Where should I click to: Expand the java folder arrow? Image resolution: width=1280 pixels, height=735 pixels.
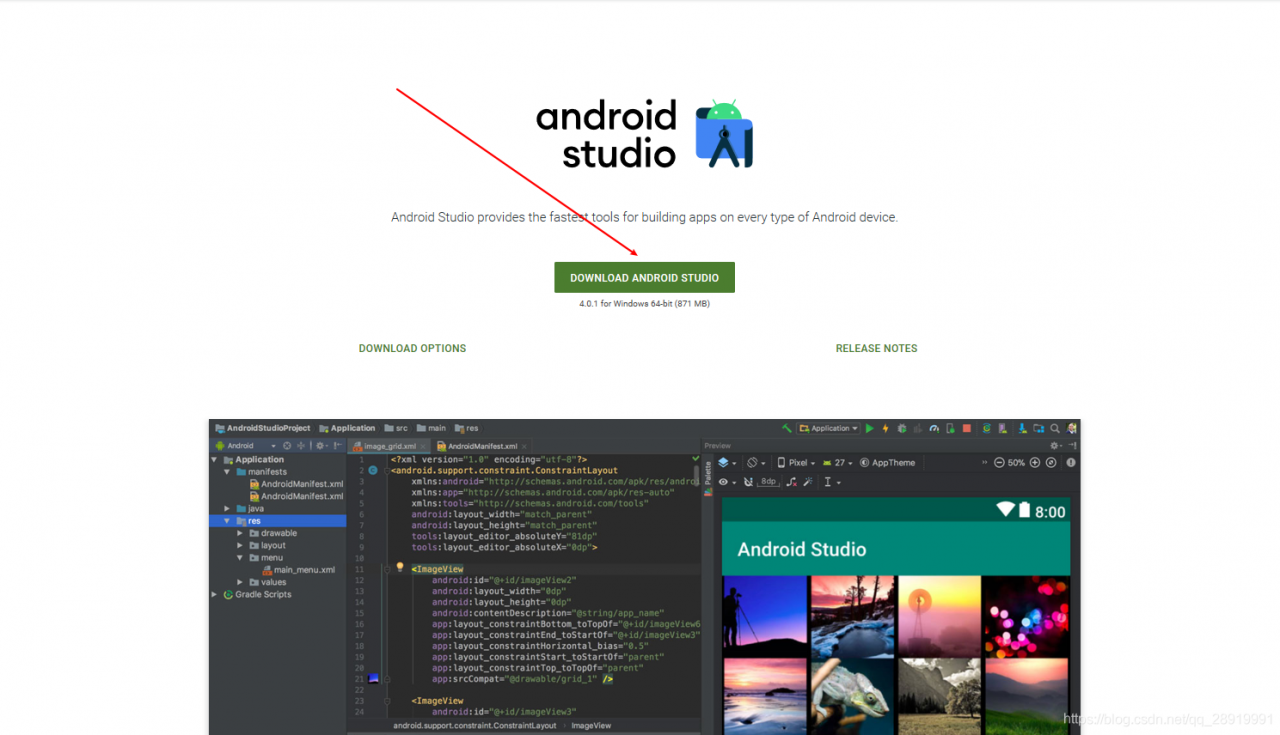(x=228, y=509)
